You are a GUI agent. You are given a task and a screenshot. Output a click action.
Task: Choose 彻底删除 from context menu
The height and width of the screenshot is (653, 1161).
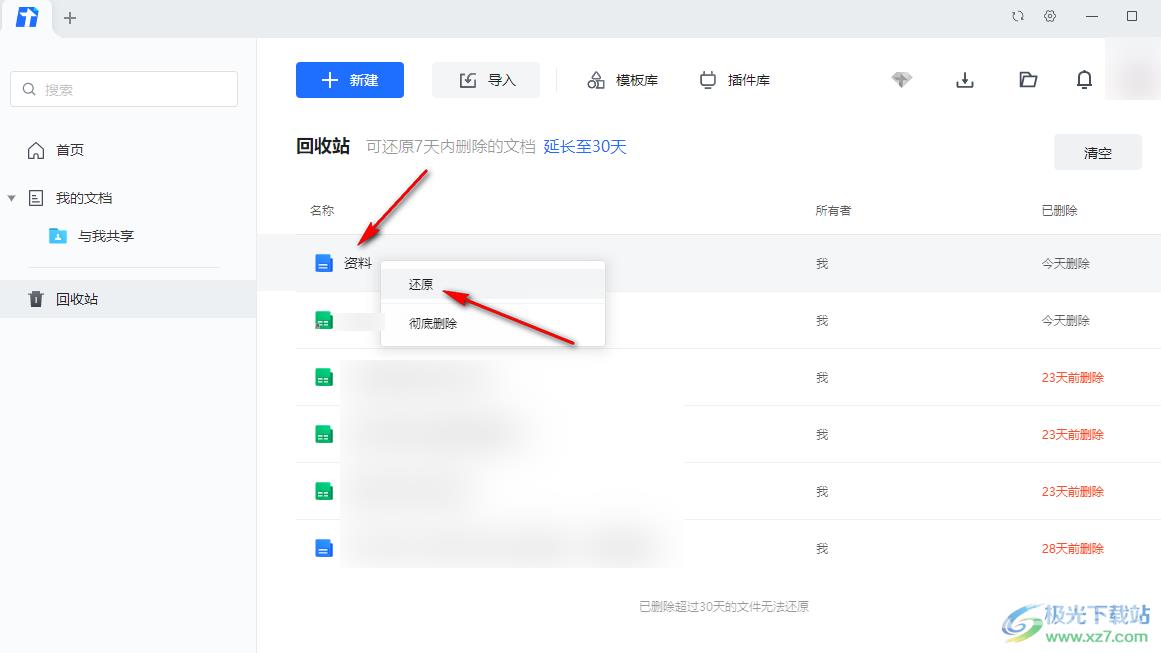(x=492, y=324)
